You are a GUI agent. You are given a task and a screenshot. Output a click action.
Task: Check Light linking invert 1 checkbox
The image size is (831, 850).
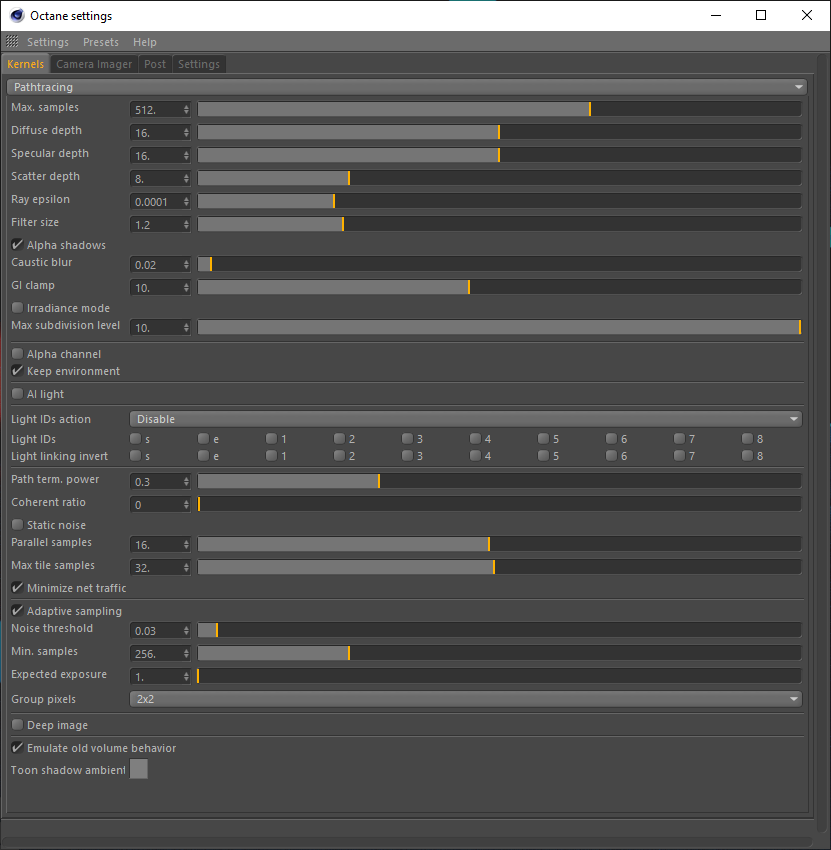tap(272, 455)
